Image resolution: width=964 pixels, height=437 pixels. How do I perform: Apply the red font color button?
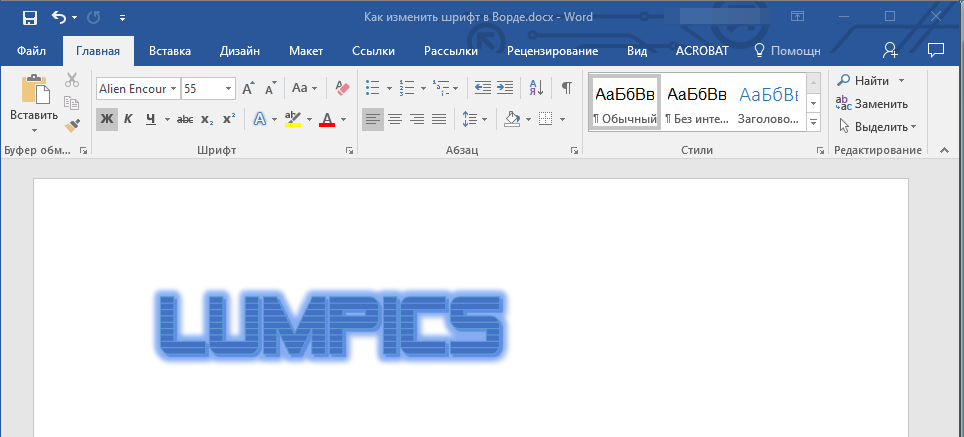pyautogui.click(x=326, y=119)
